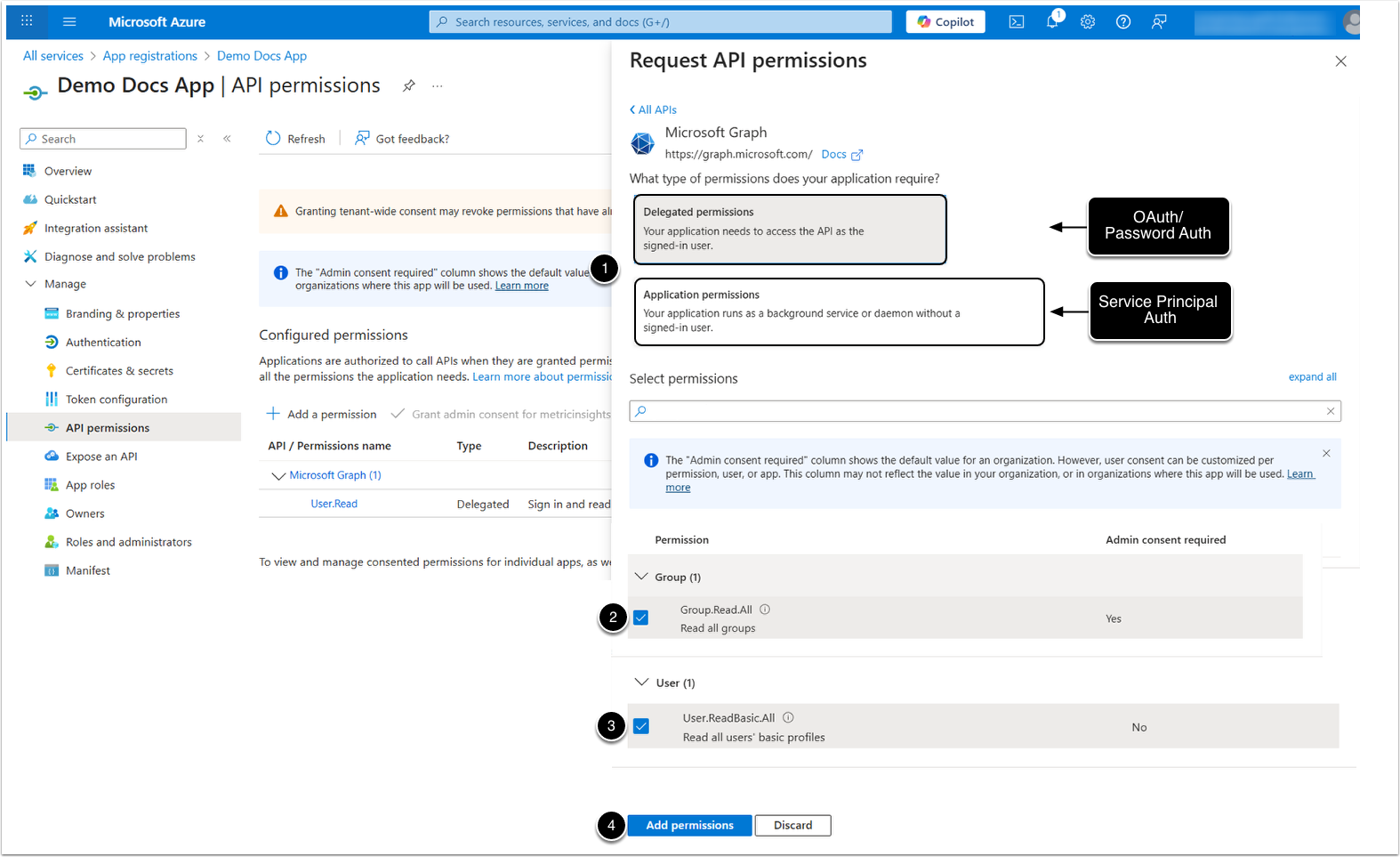The height and width of the screenshot is (857, 1400).
Task: Go back via the All APIs link
Action: click(x=654, y=109)
